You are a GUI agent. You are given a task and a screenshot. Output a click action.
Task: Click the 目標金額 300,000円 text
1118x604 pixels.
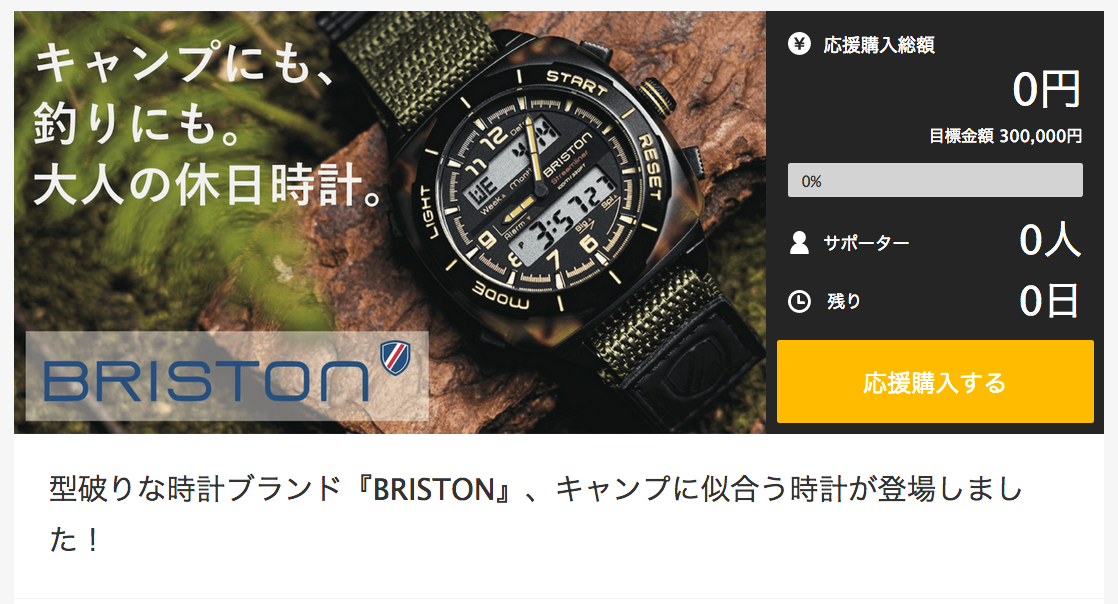(x=1005, y=135)
